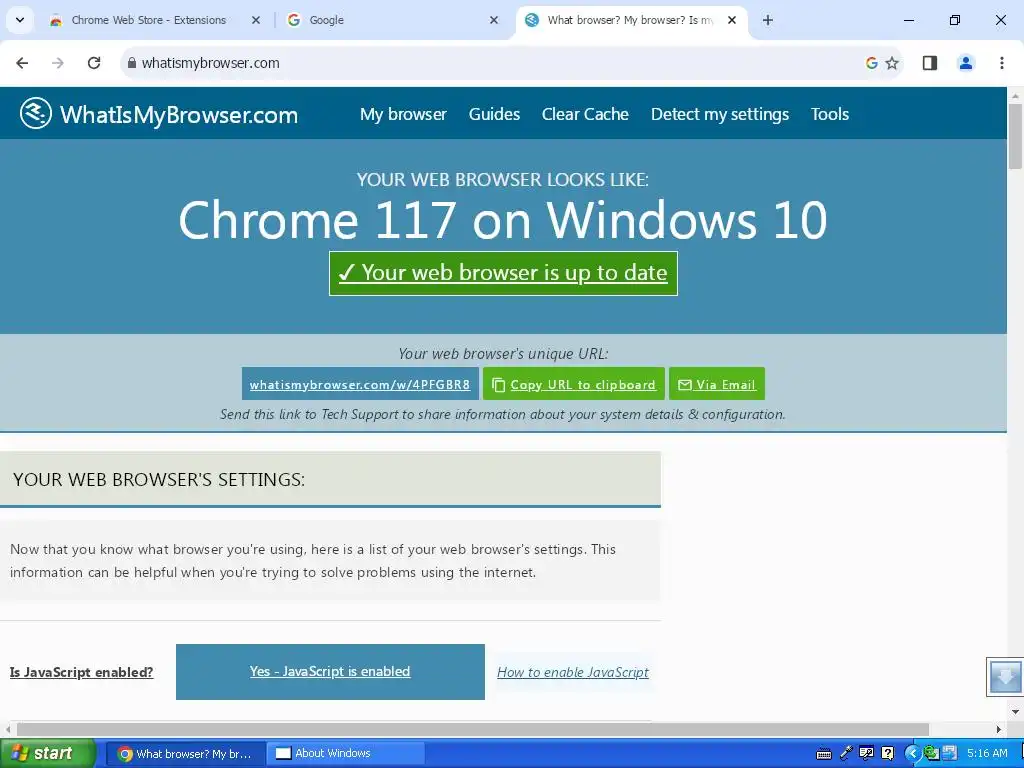Image resolution: width=1024 pixels, height=768 pixels.
Task: Select Chrome What browser taskbar button
Action: pyautogui.click(x=185, y=754)
